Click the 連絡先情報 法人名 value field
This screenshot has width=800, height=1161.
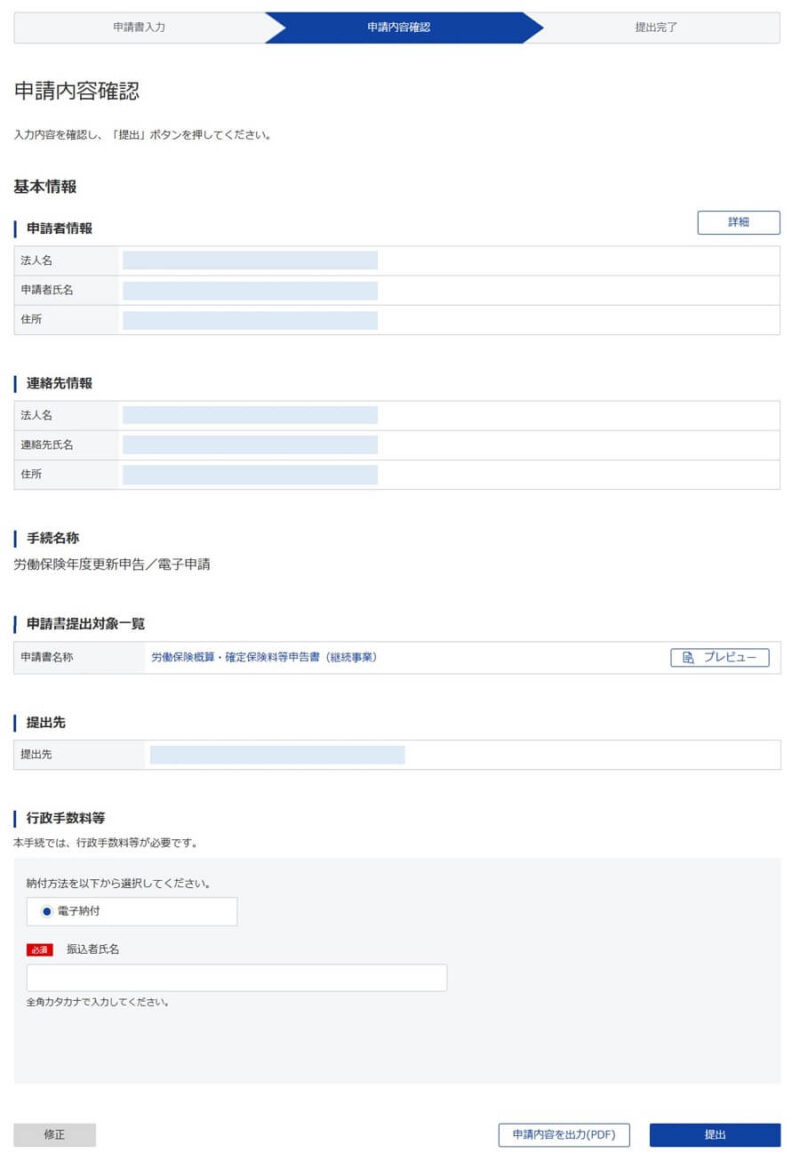pos(250,415)
